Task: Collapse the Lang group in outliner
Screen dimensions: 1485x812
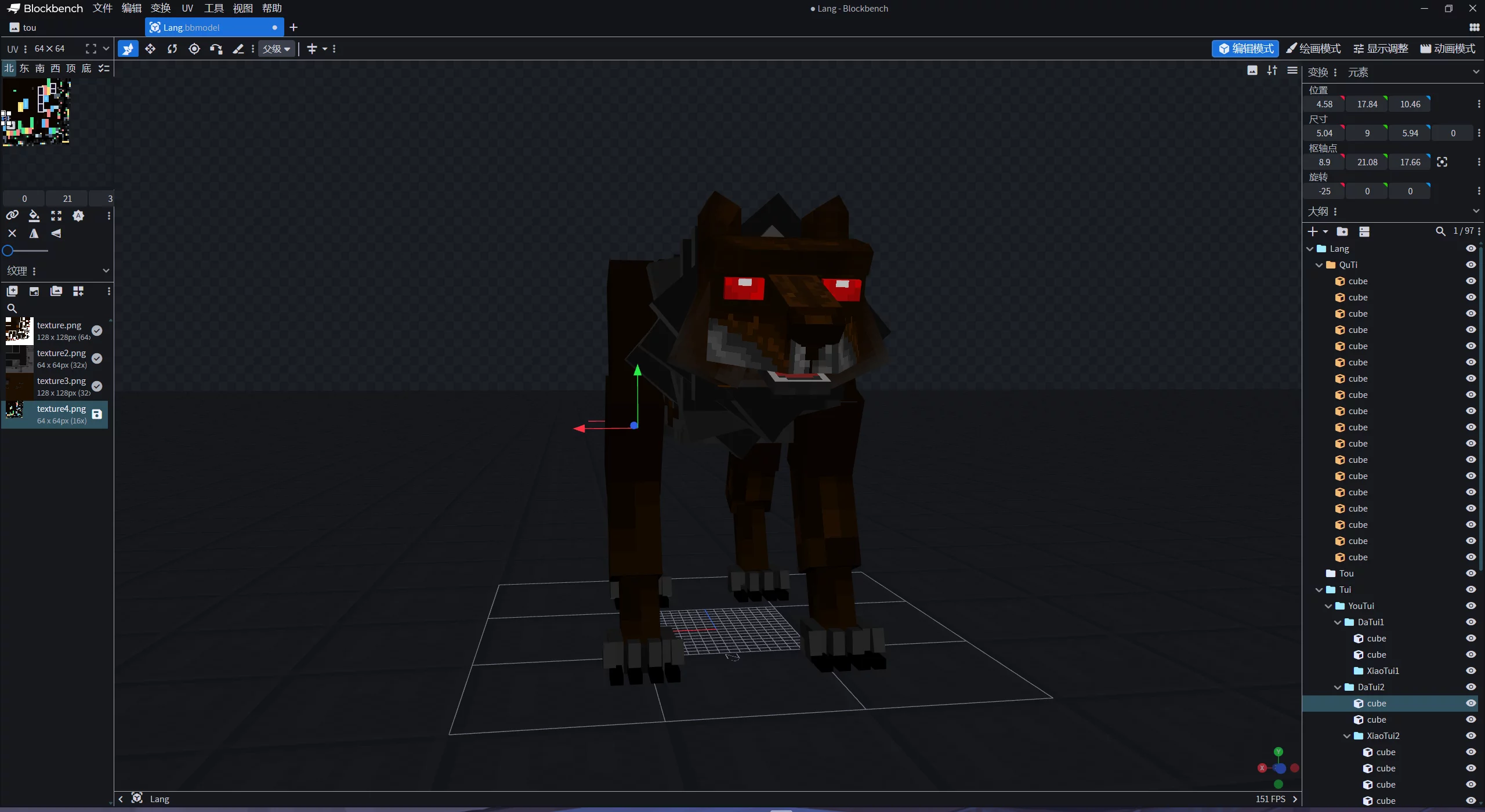Action: [x=1310, y=249]
